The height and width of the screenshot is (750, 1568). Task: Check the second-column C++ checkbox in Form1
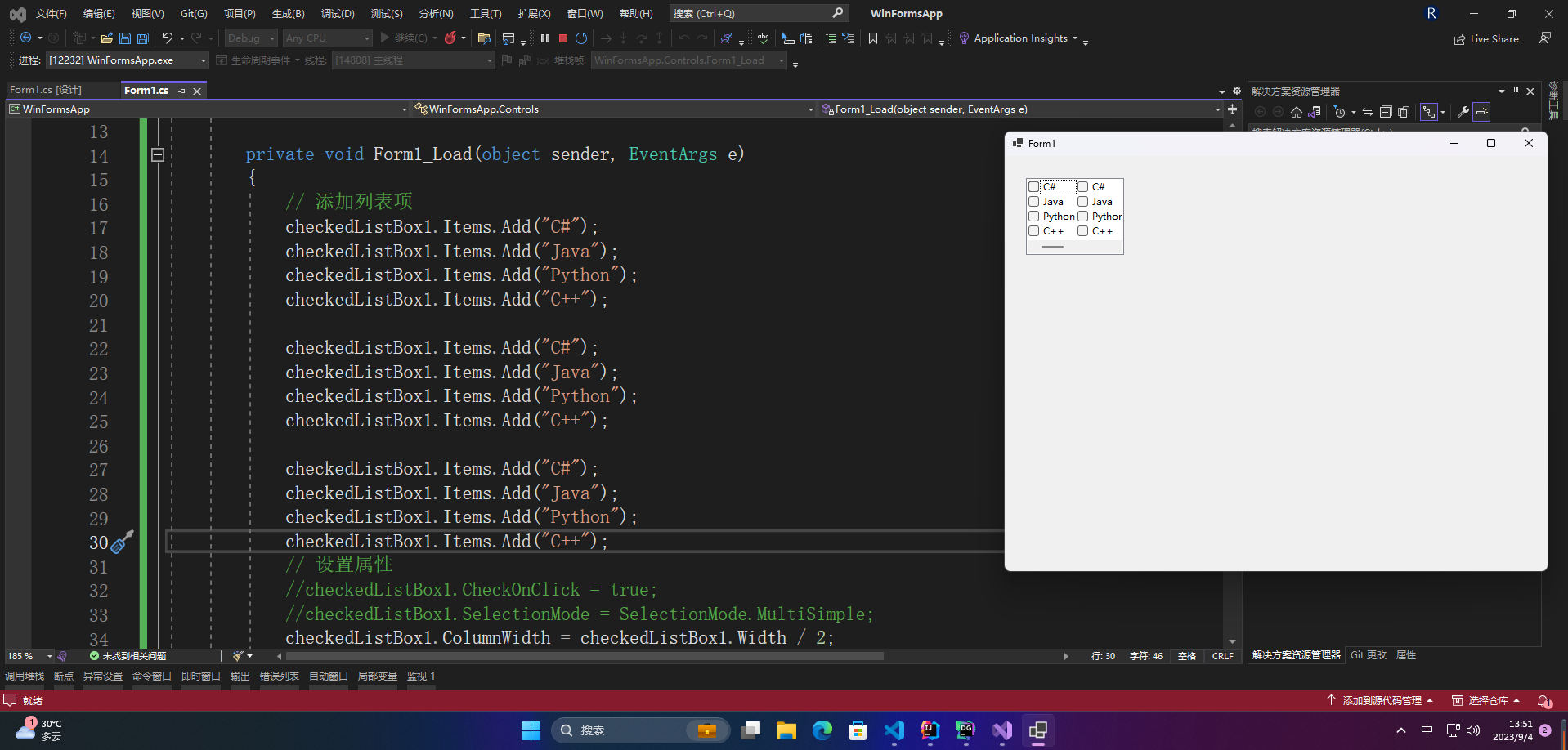[1083, 231]
